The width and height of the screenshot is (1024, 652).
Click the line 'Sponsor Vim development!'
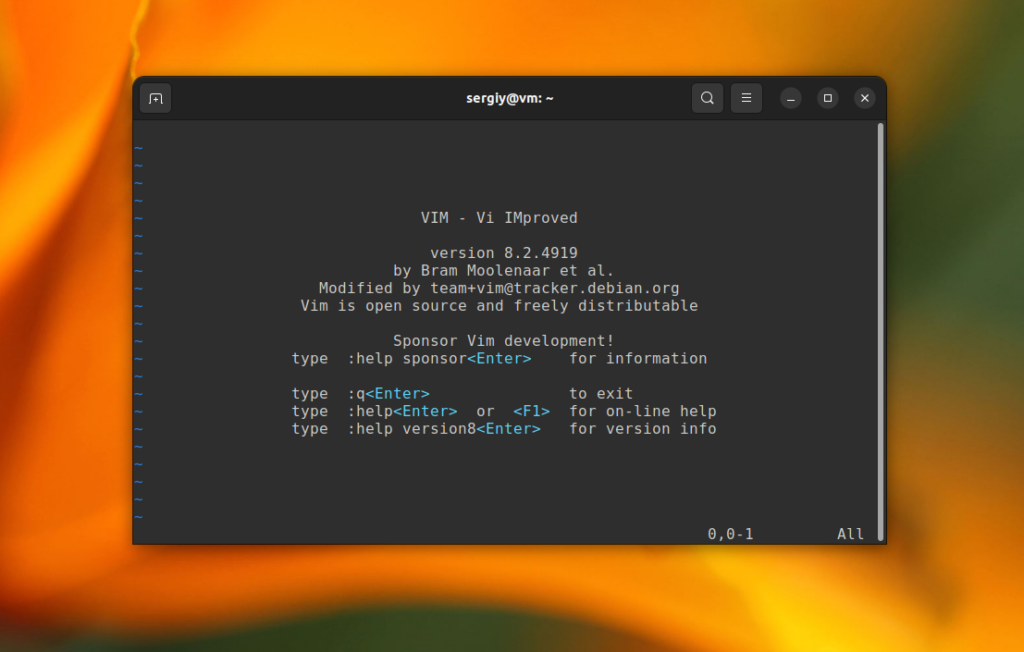pos(504,341)
